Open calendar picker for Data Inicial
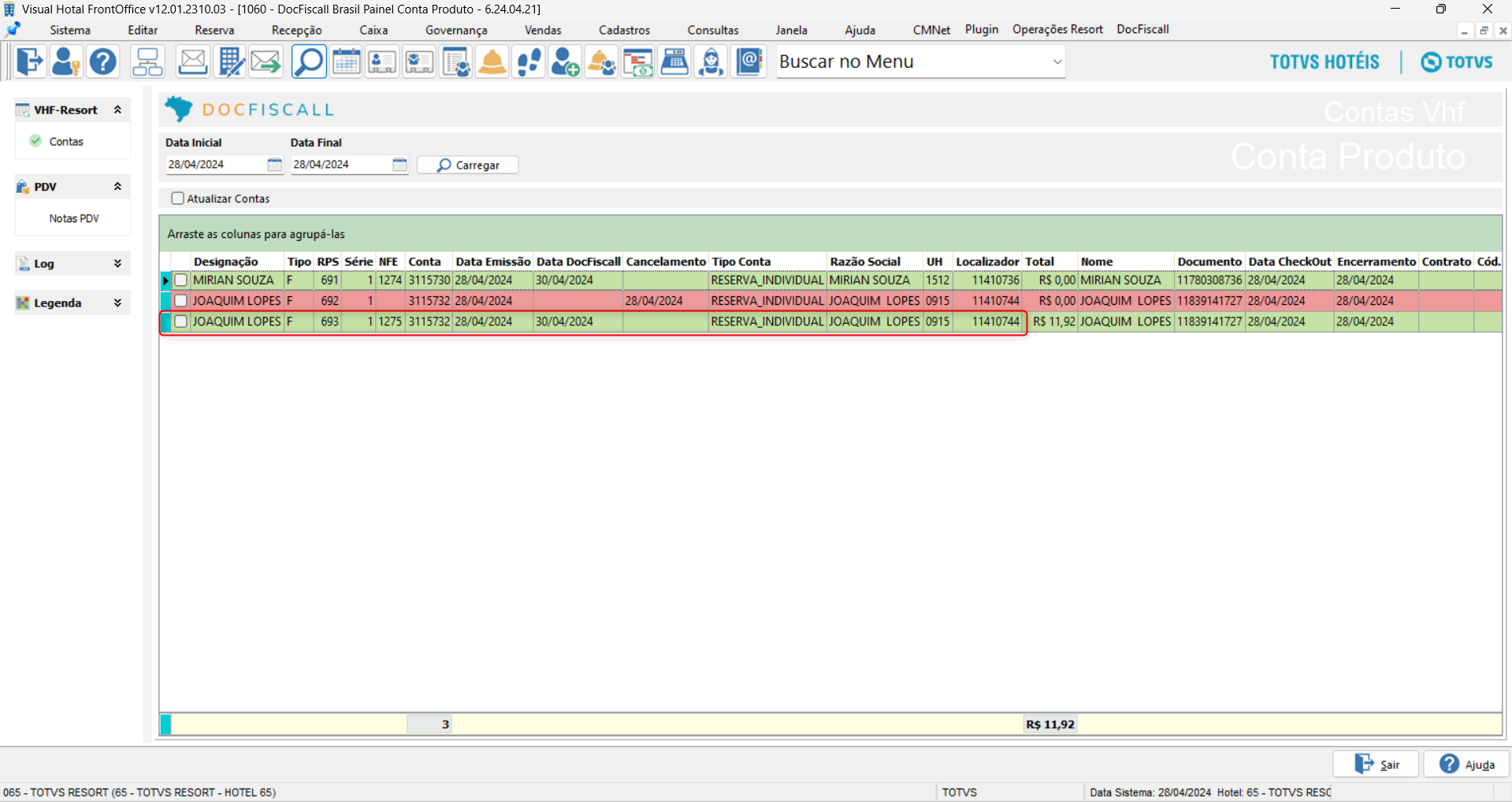The image size is (1512, 802). click(274, 165)
